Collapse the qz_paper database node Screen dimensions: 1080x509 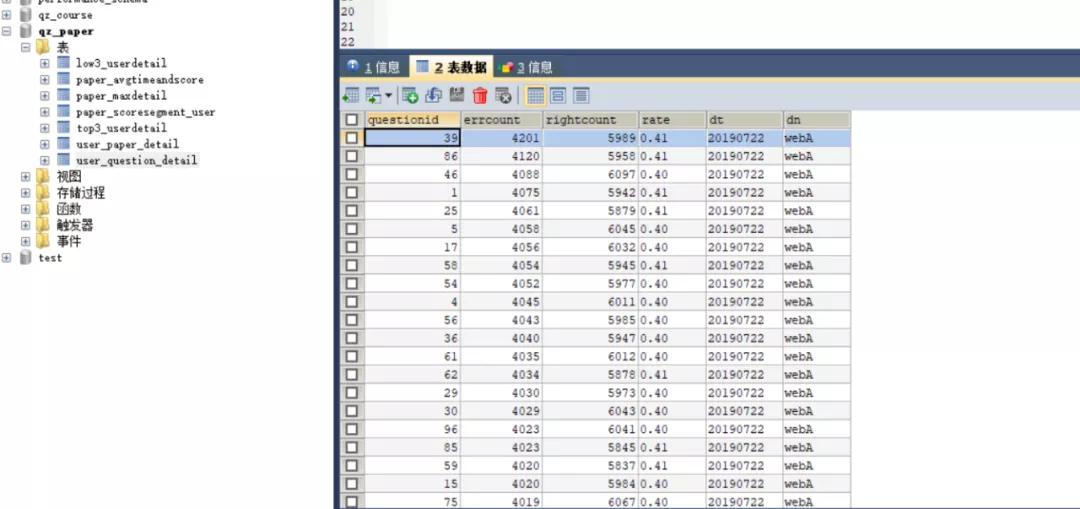pyautogui.click(x=8, y=31)
